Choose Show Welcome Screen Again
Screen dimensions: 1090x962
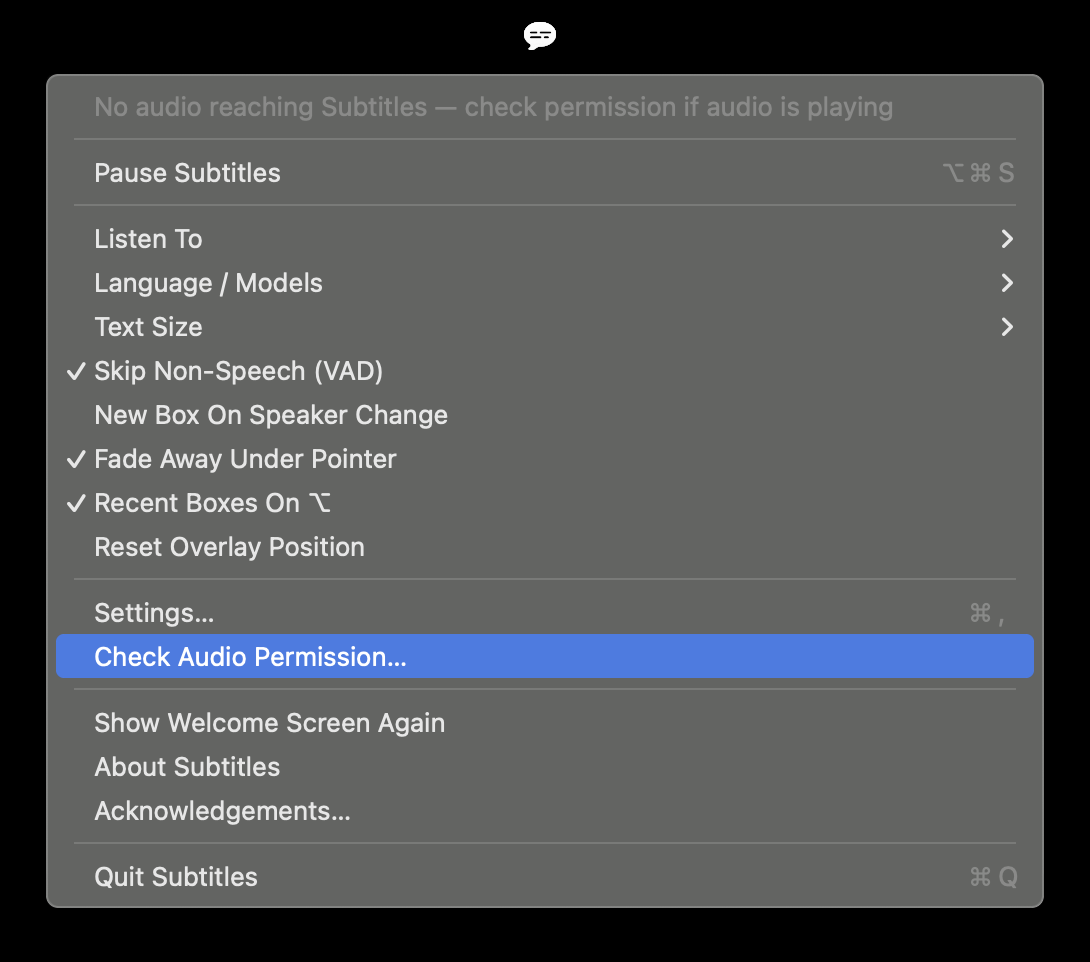point(545,723)
